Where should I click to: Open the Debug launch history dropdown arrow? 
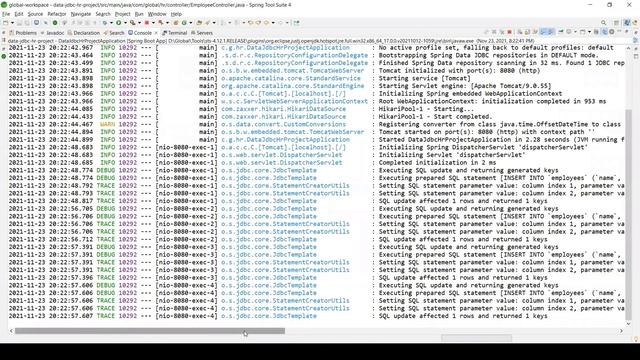111,23
